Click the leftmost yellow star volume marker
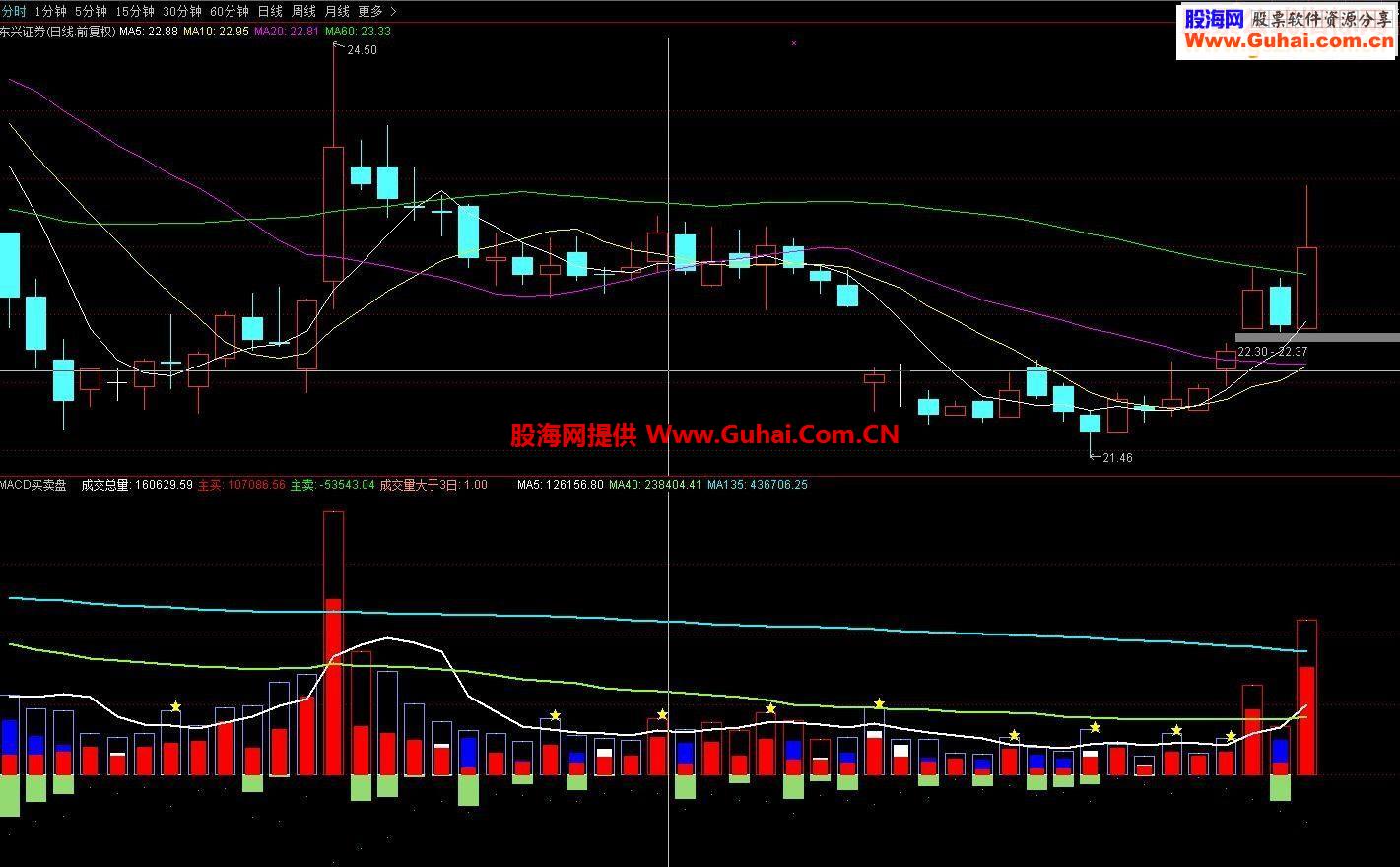The height and width of the screenshot is (867, 1400). tap(175, 706)
